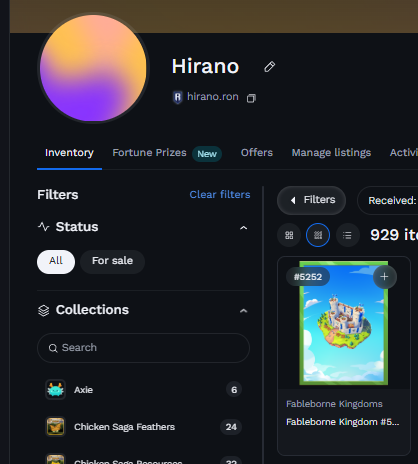Image resolution: width=418 pixels, height=464 pixels.
Task: Open the Hirano profile avatar
Action: pos(93,68)
